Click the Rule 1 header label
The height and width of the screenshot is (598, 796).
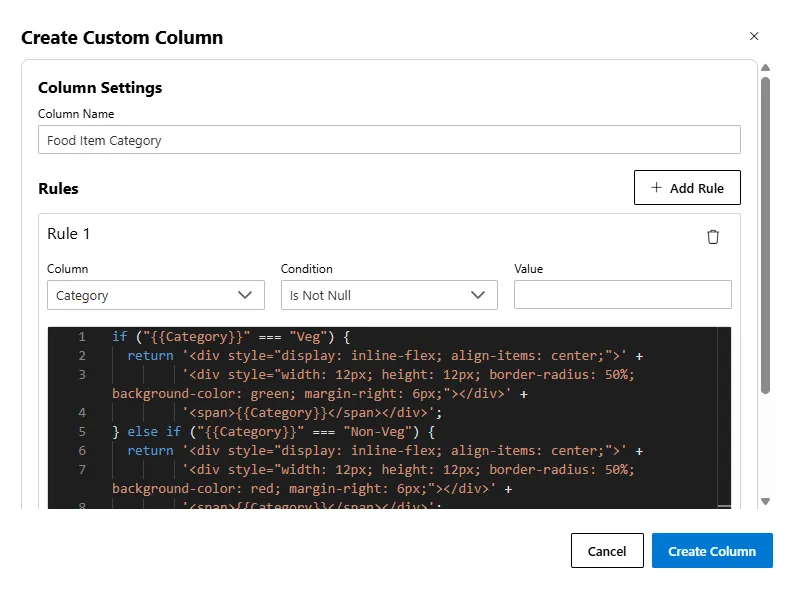69,234
